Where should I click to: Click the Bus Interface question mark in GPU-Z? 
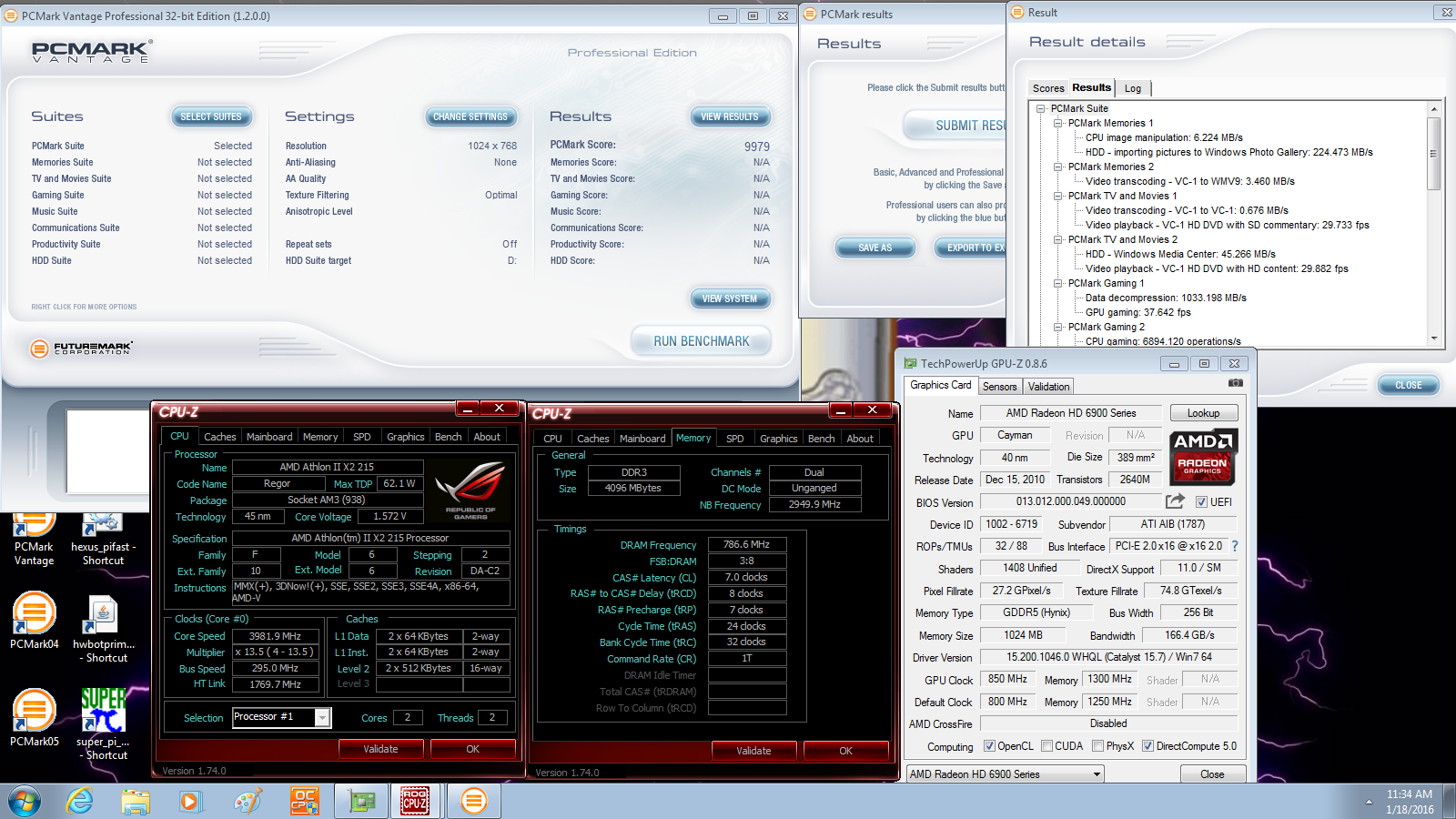click(1235, 546)
